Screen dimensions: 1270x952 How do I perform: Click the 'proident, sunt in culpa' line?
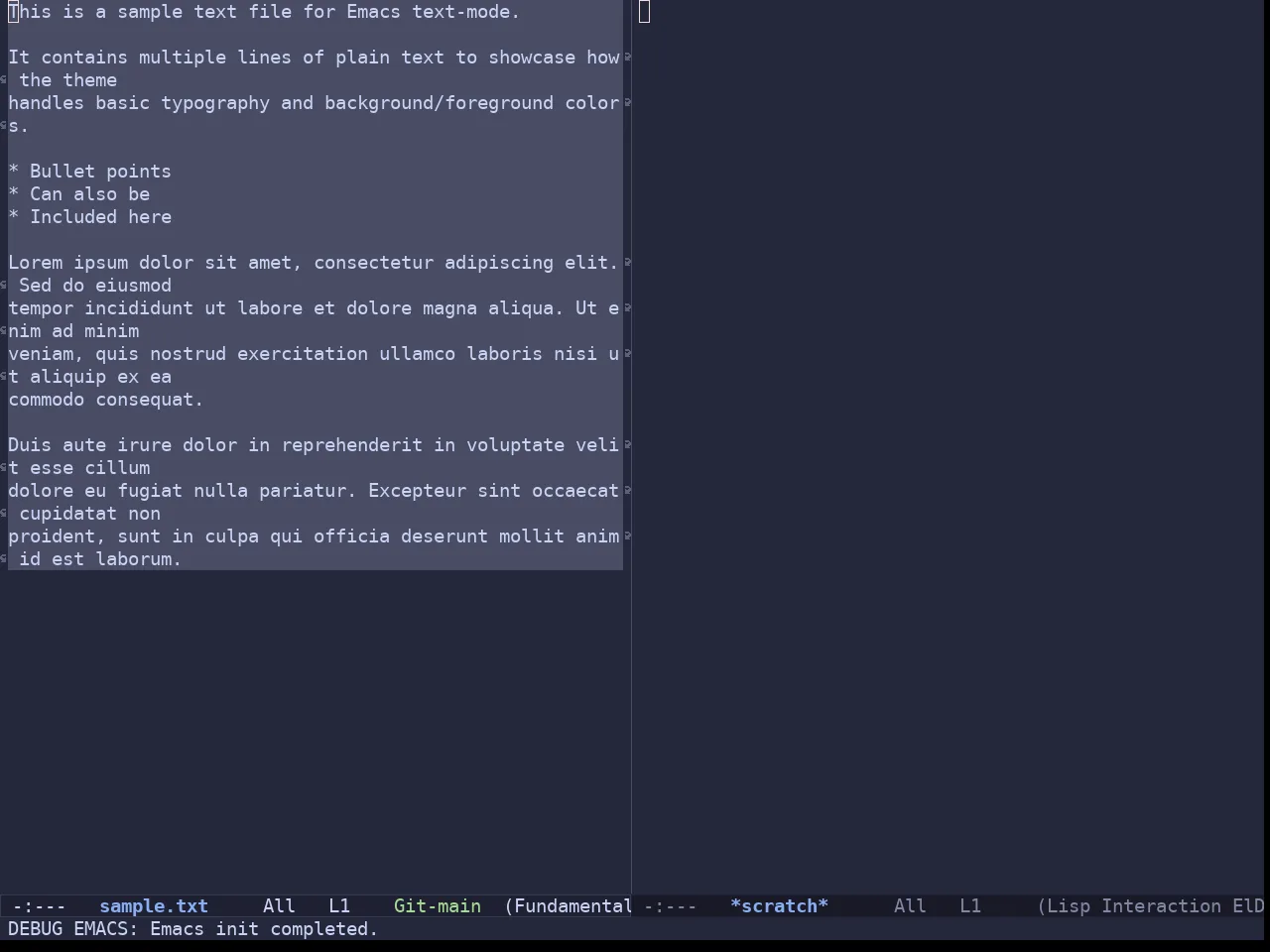[314, 536]
